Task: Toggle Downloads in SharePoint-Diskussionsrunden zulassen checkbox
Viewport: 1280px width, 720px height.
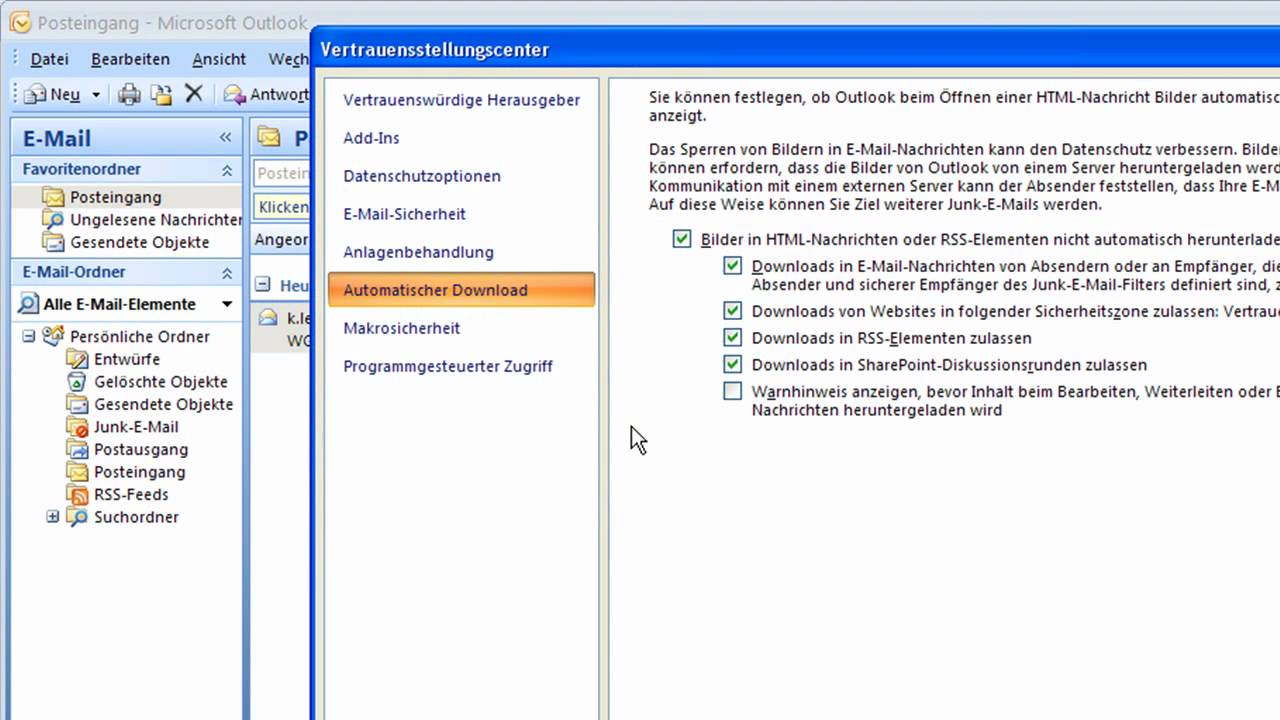Action: (x=733, y=364)
